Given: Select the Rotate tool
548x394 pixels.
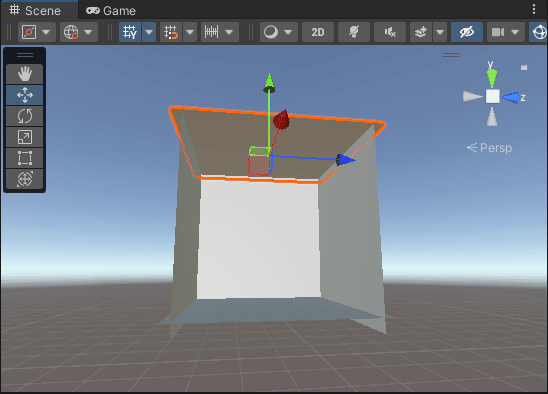Looking at the screenshot, I should 24,116.
